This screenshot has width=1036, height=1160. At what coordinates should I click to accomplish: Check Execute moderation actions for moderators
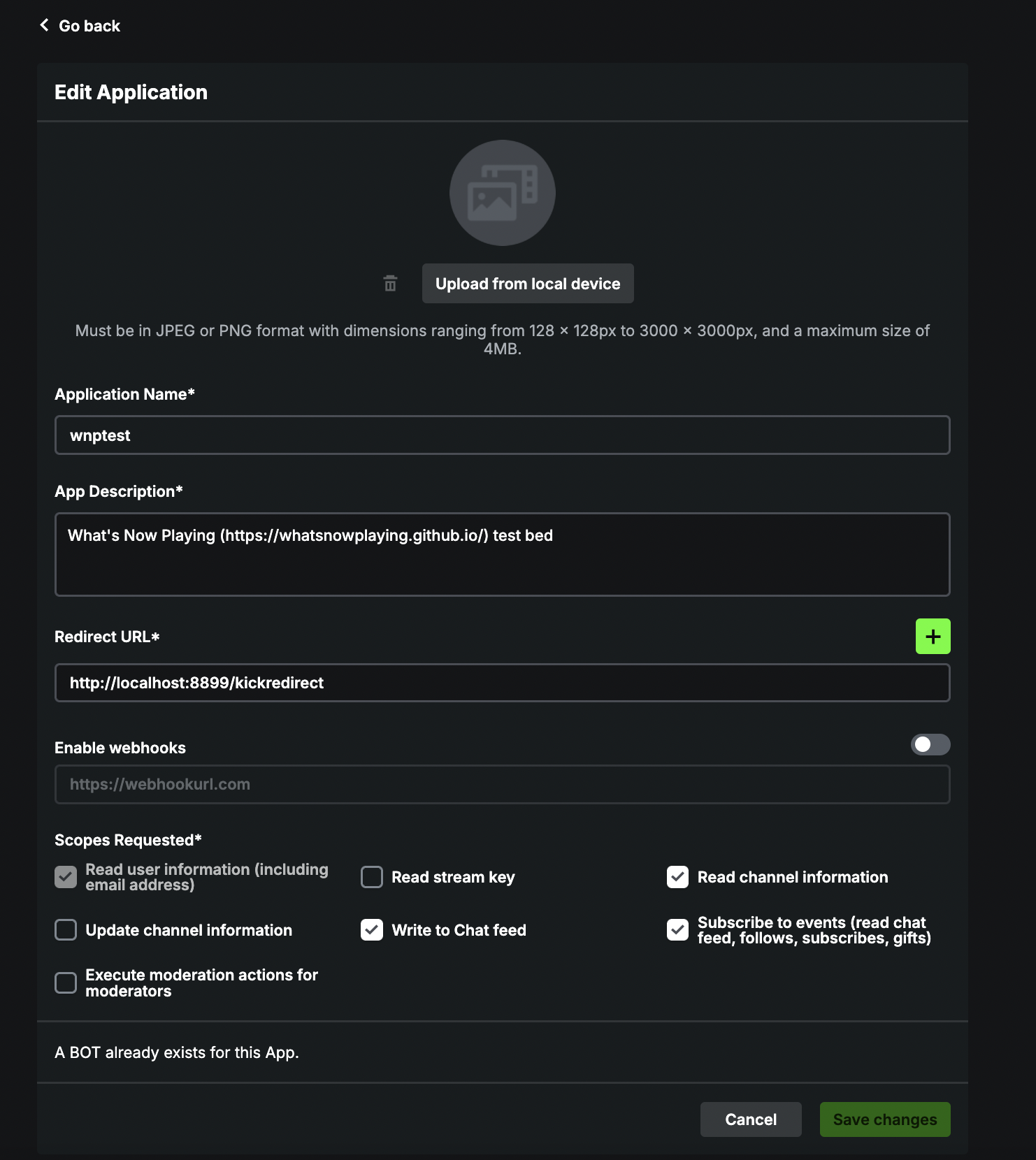click(x=66, y=983)
